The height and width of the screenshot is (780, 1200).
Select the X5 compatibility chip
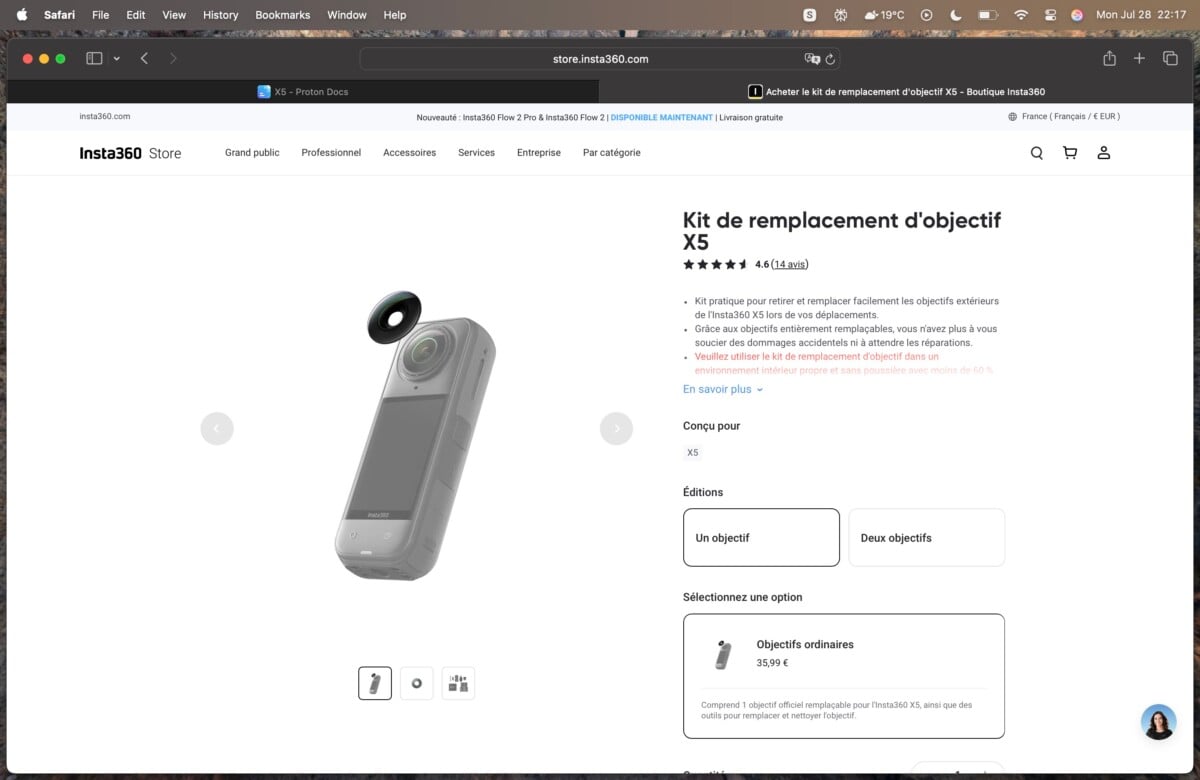click(x=693, y=453)
